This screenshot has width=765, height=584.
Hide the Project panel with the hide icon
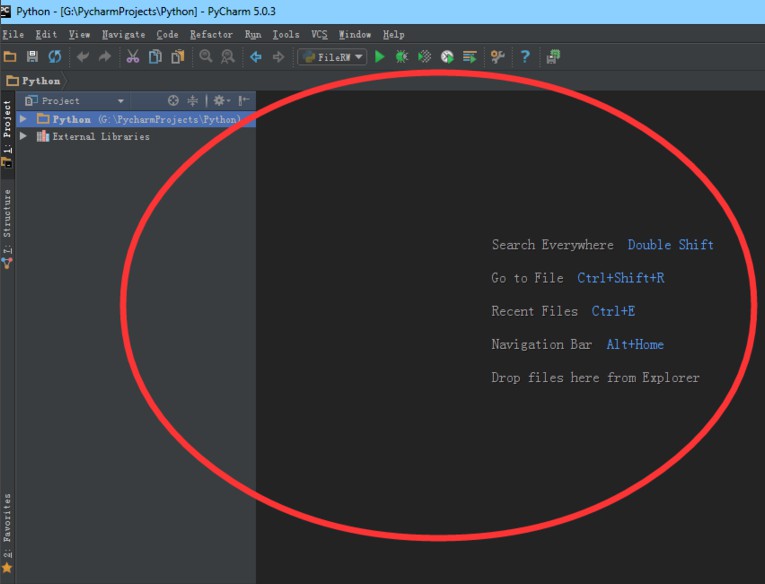244,101
